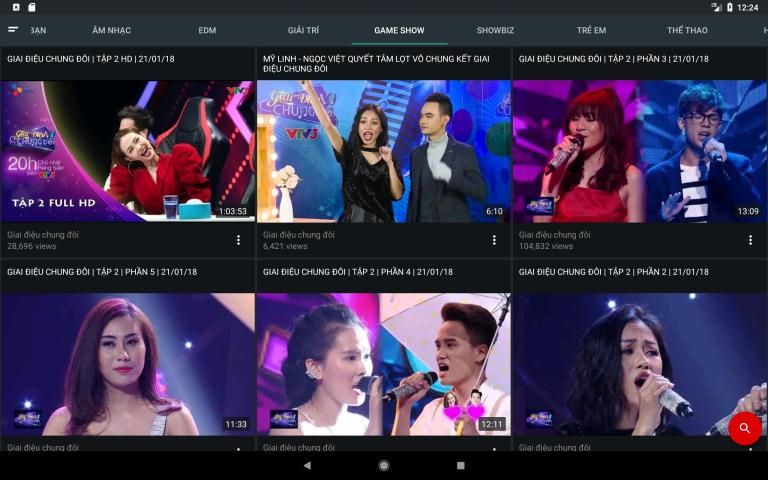Image resolution: width=768 pixels, height=480 pixels.
Task: Switch to the Âm Nhạc tab
Action: [x=111, y=30]
